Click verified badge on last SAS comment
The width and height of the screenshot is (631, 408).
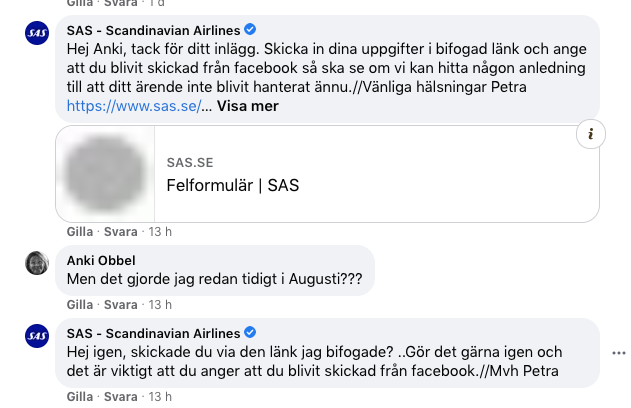tap(250, 333)
